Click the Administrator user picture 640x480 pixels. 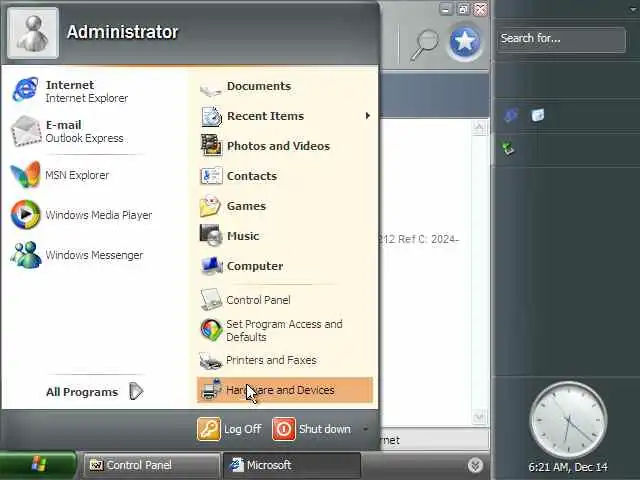[33, 33]
